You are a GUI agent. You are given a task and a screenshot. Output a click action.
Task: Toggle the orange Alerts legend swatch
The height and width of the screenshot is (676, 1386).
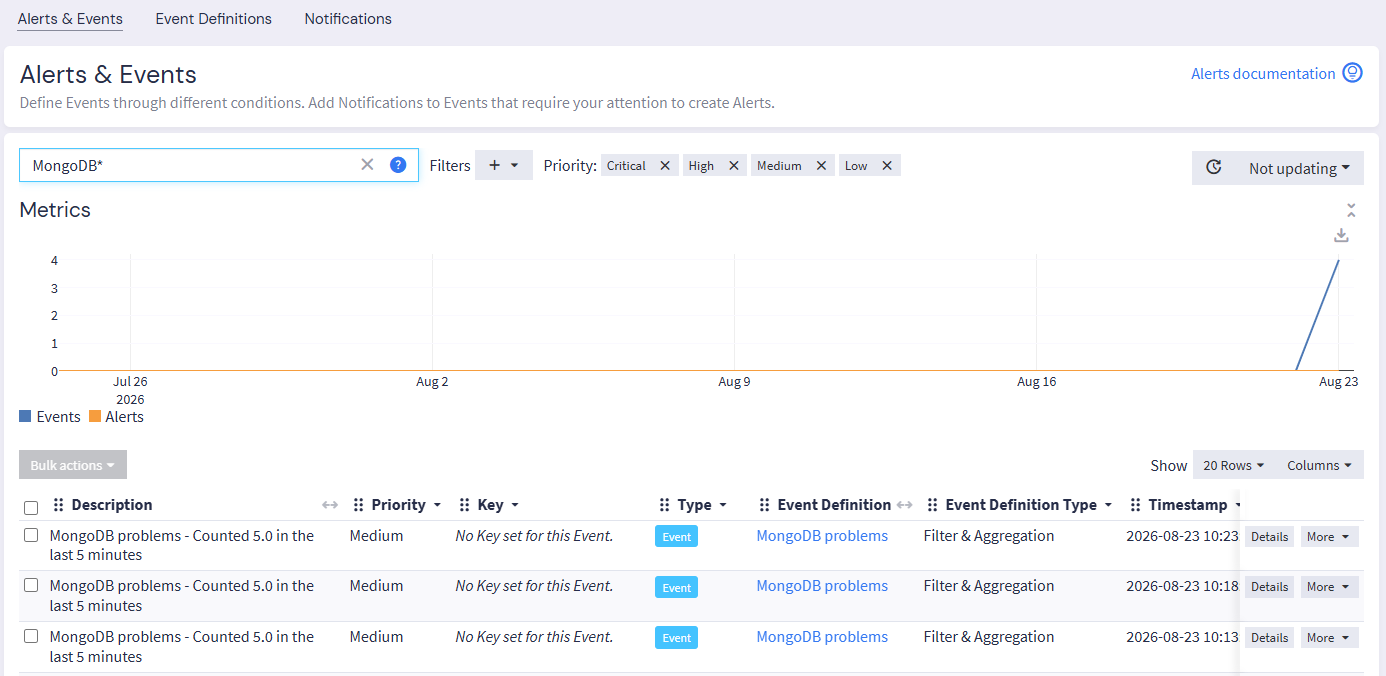point(95,416)
